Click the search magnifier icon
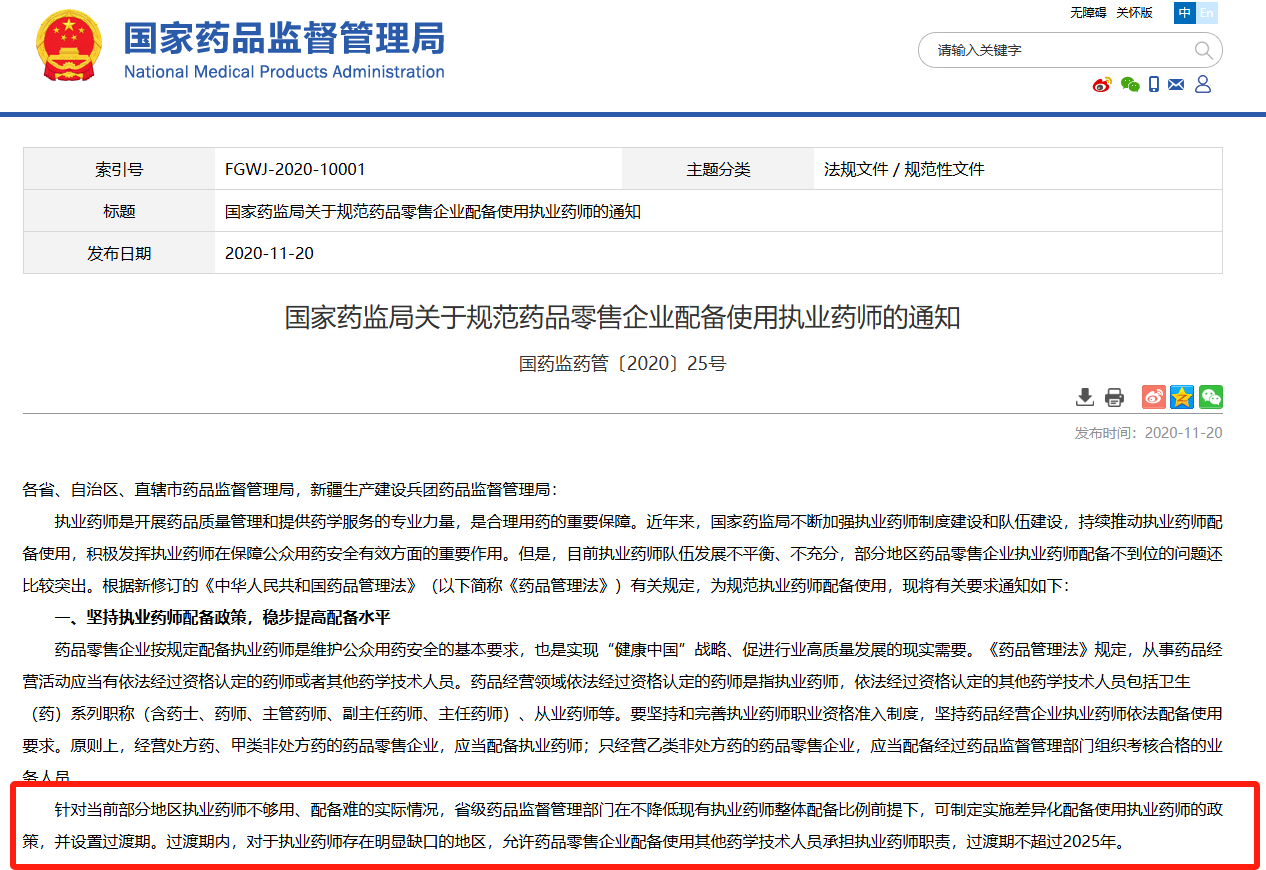 click(x=1203, y=50)
